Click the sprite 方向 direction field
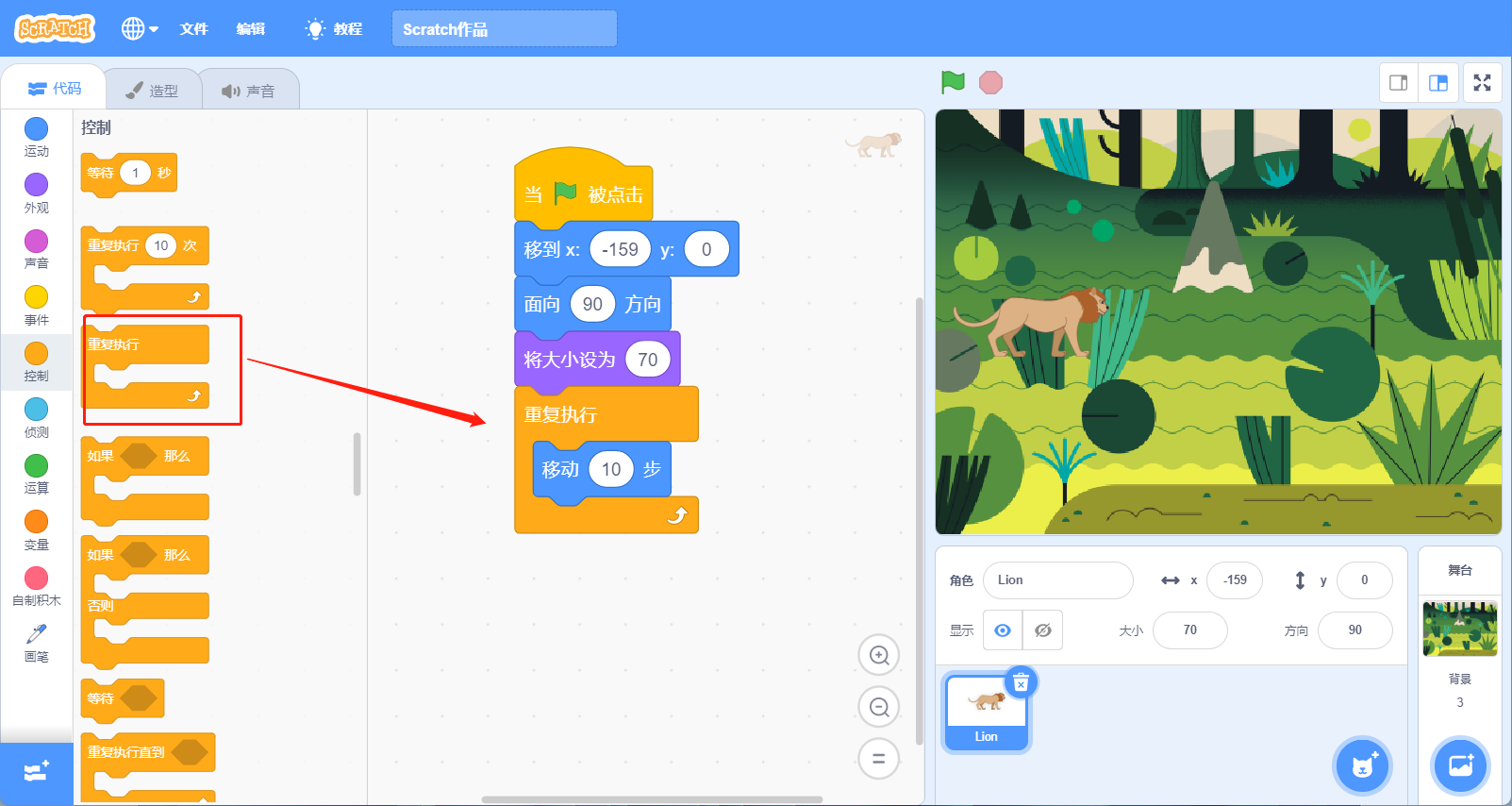 click(1354, 630)
